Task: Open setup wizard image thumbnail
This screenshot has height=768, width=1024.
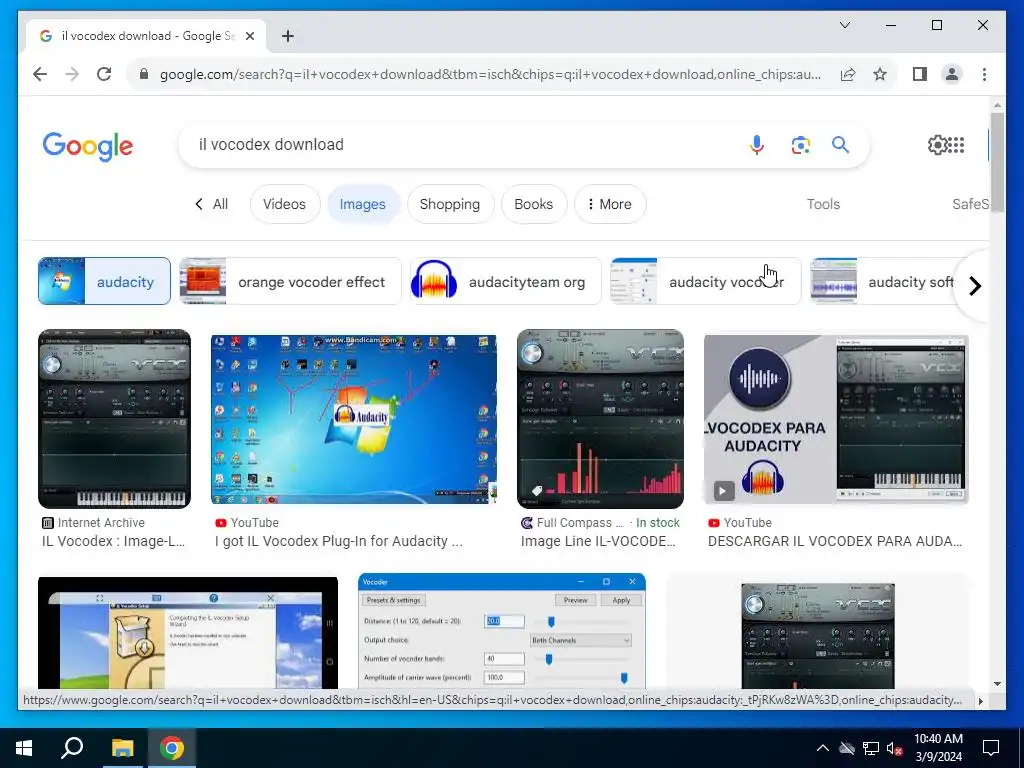Action: pyautogui.click(x=188, y=632)
